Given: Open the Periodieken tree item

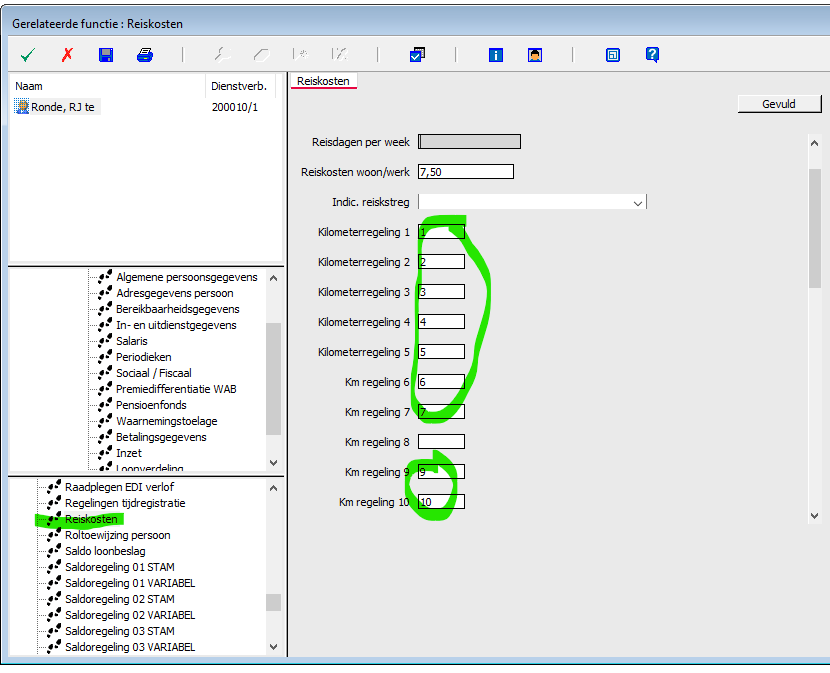Looking at the screenshot, I should tap(143, 357).
